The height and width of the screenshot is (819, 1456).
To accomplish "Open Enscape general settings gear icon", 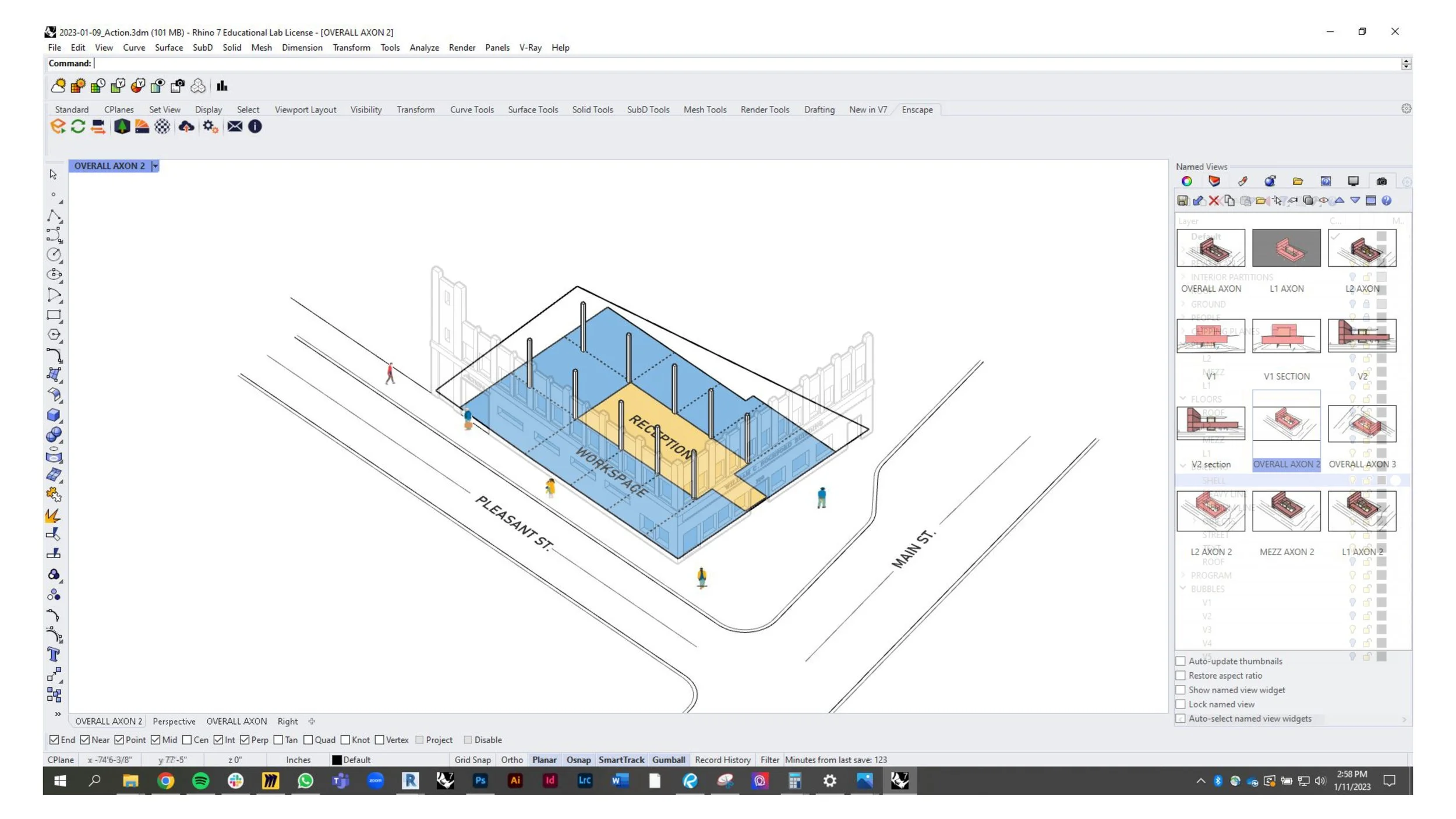I will [210, 126].
